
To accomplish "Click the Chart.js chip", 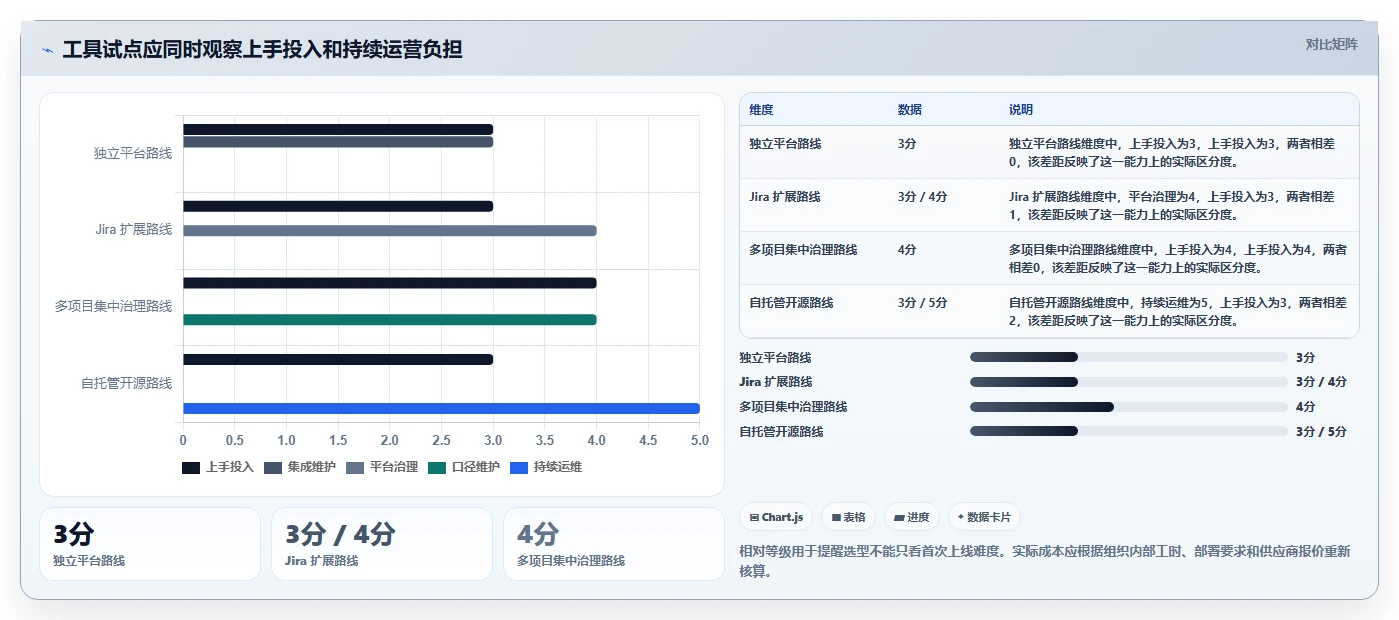I will 777,517.
